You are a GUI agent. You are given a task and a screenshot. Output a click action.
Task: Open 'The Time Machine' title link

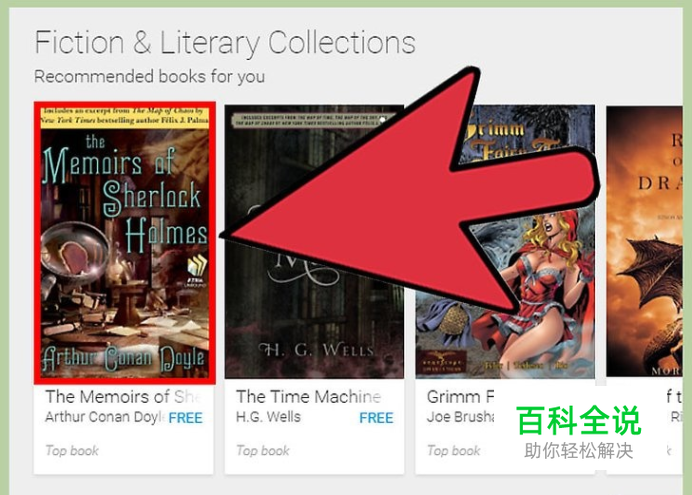(x=308, y=397)
